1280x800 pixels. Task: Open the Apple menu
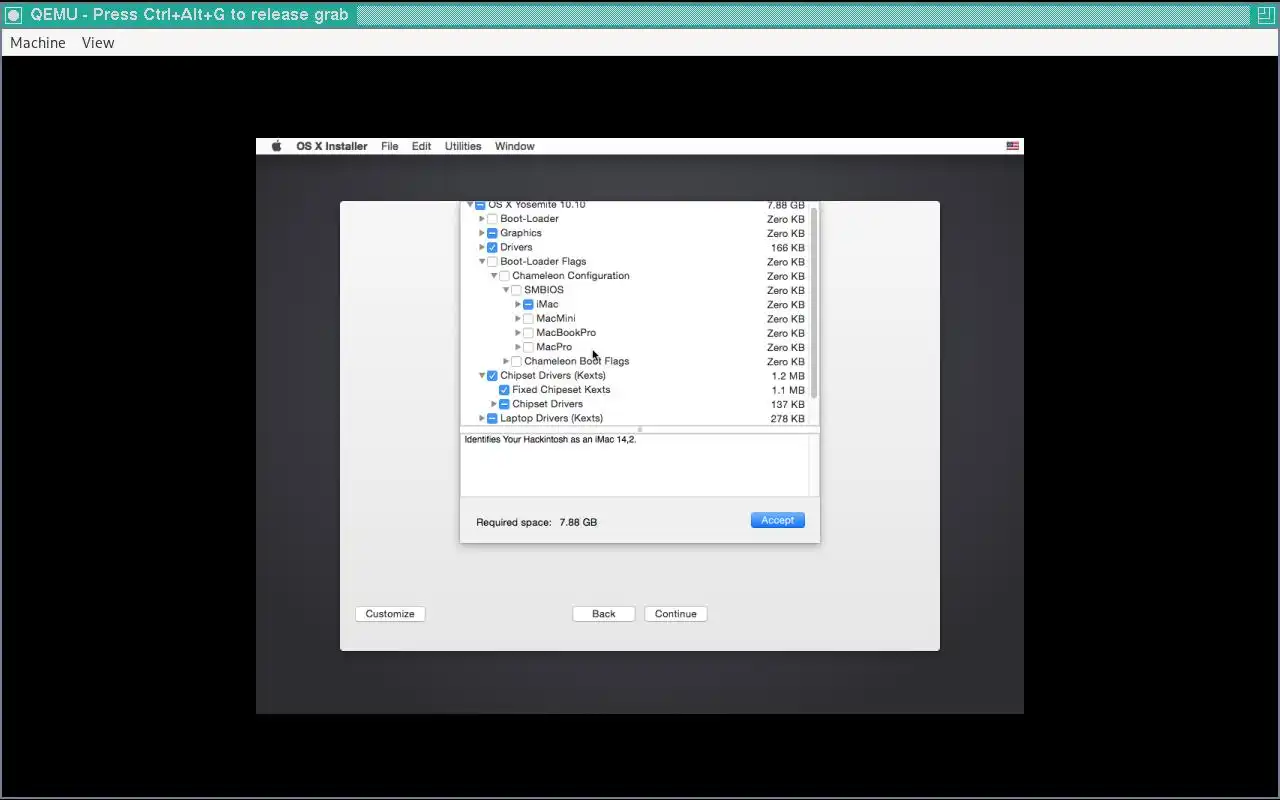click(x=277, y=146)
